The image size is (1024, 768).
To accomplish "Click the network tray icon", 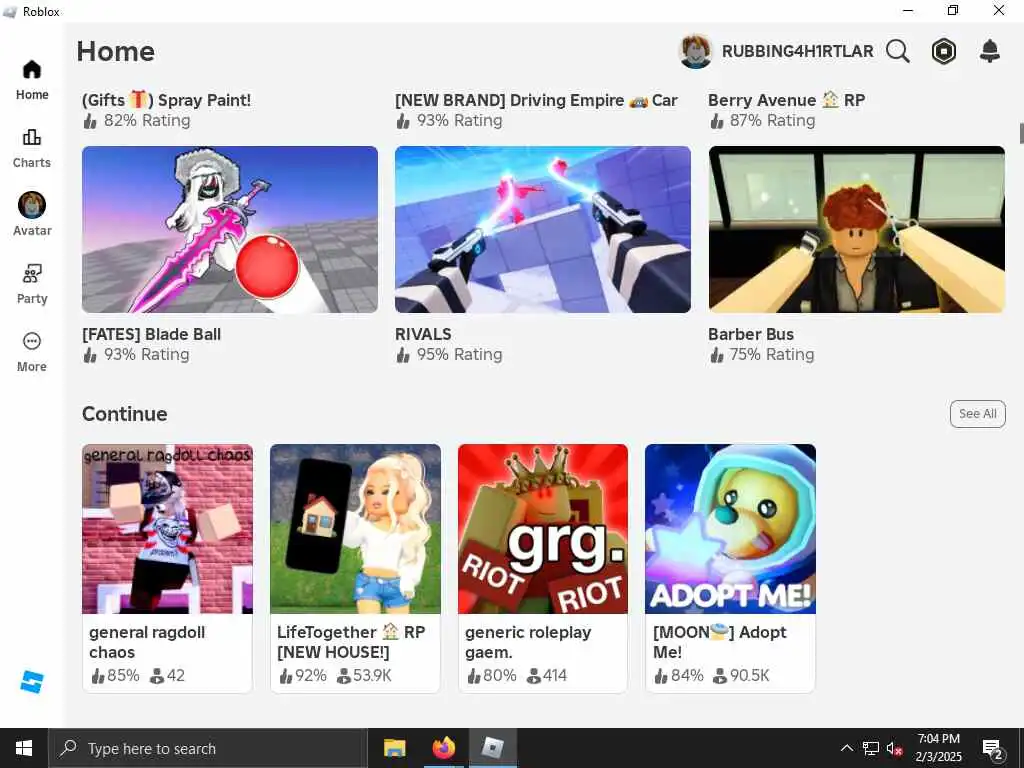I will tap(871, 748).
